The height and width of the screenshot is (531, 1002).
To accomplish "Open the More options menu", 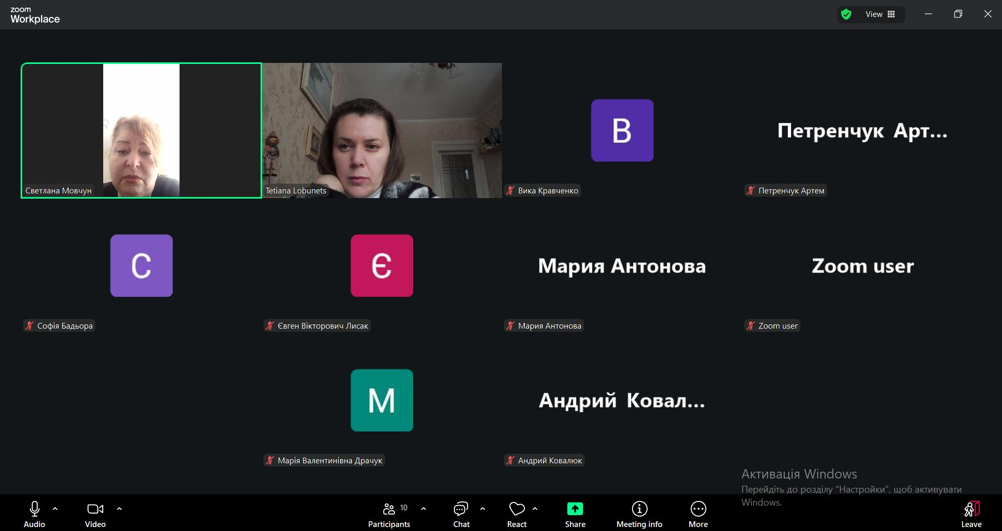I will click(698, 514).
